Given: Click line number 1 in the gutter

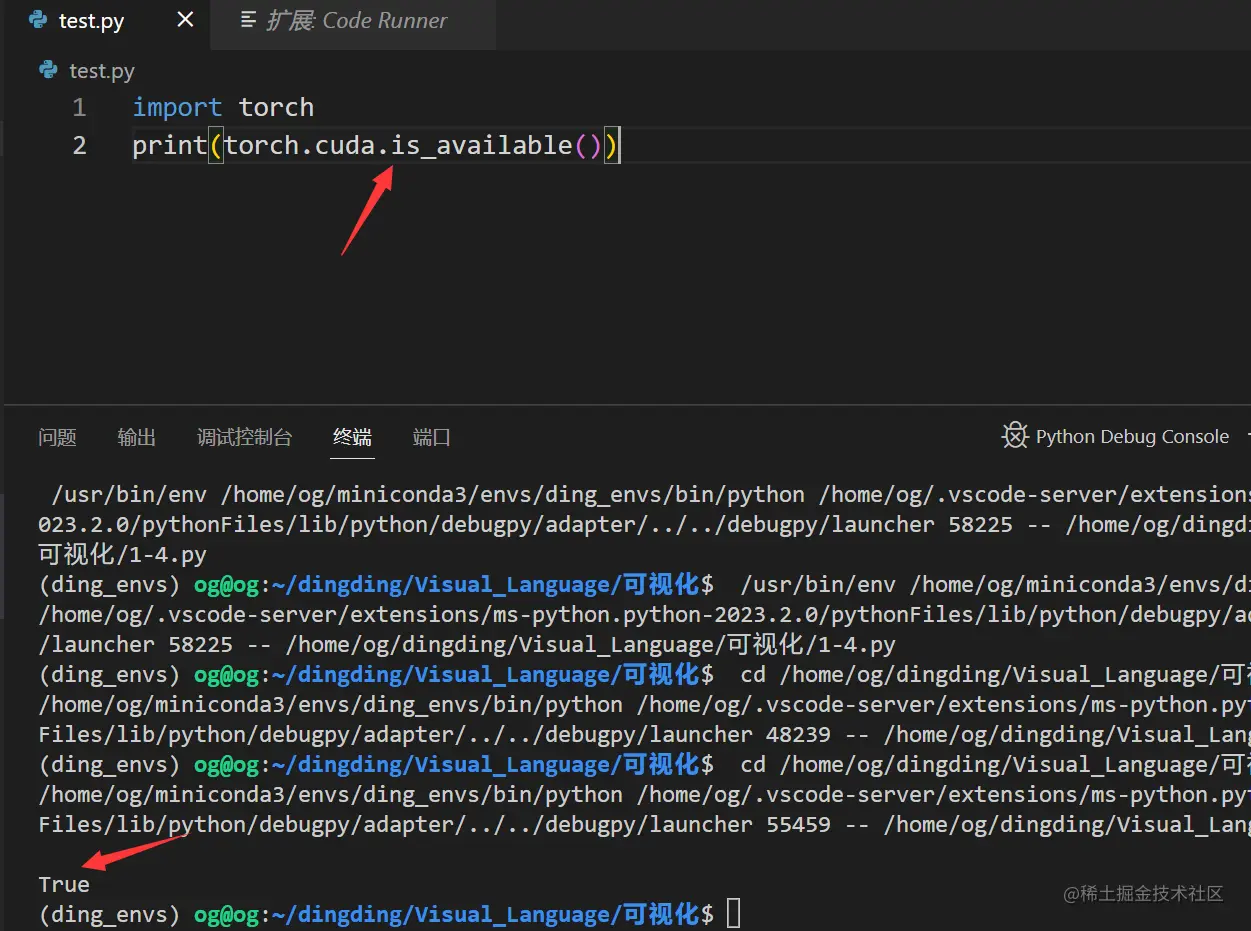Looking at the screenshot, I should tap(79, 107).
